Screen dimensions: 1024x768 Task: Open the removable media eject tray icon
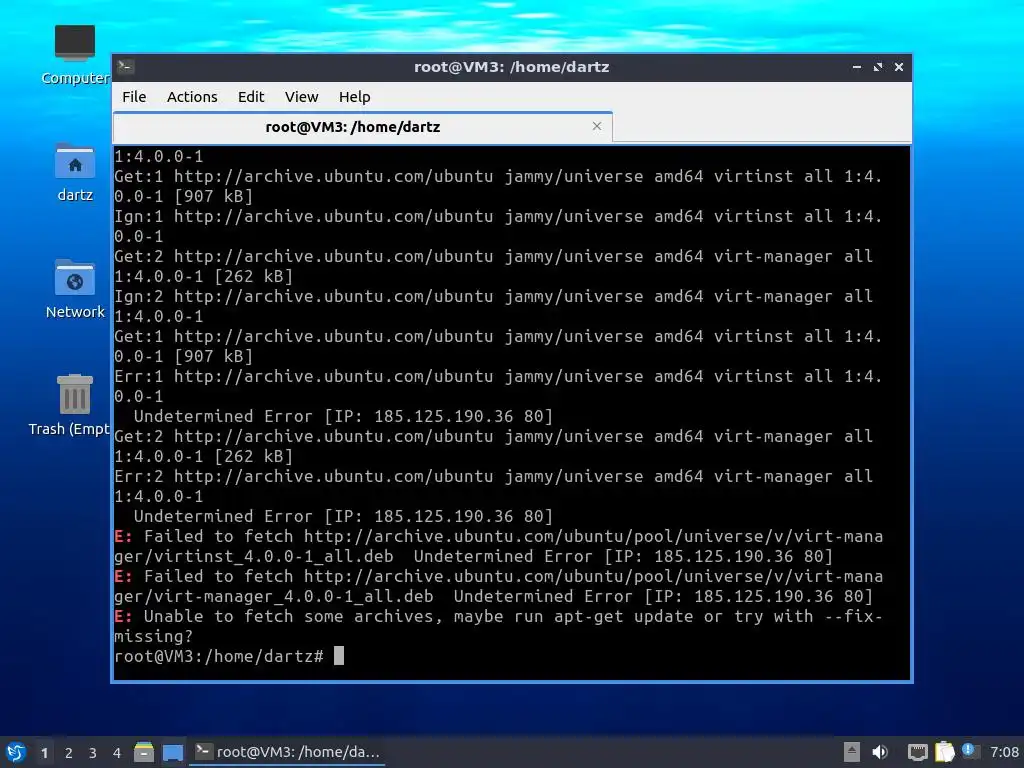pos(852,752)
